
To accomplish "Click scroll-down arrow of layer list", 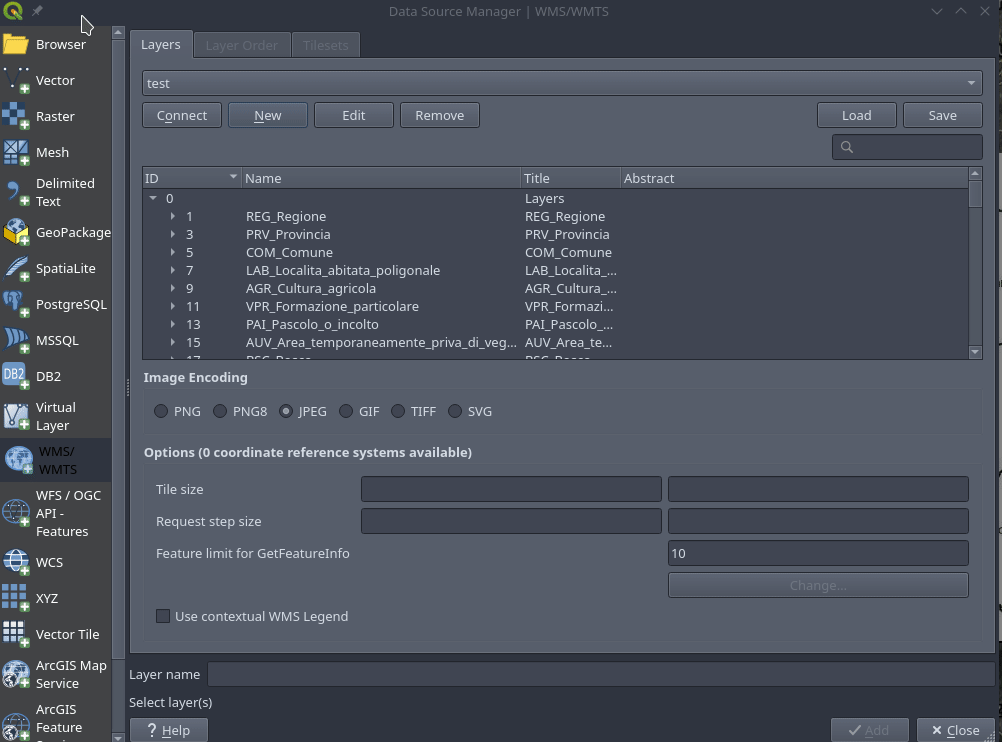I will [x=975, y=352].
